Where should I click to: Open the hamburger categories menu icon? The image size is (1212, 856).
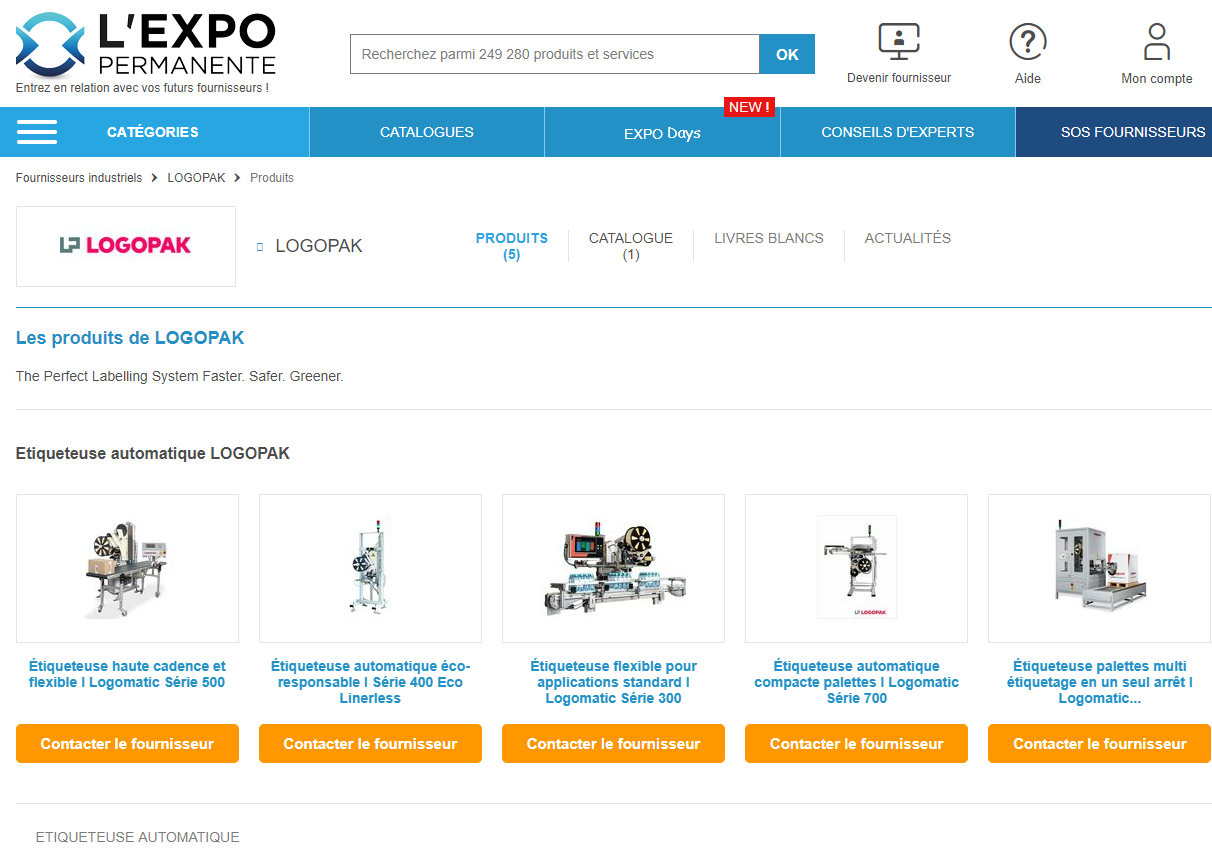[37, 132]
